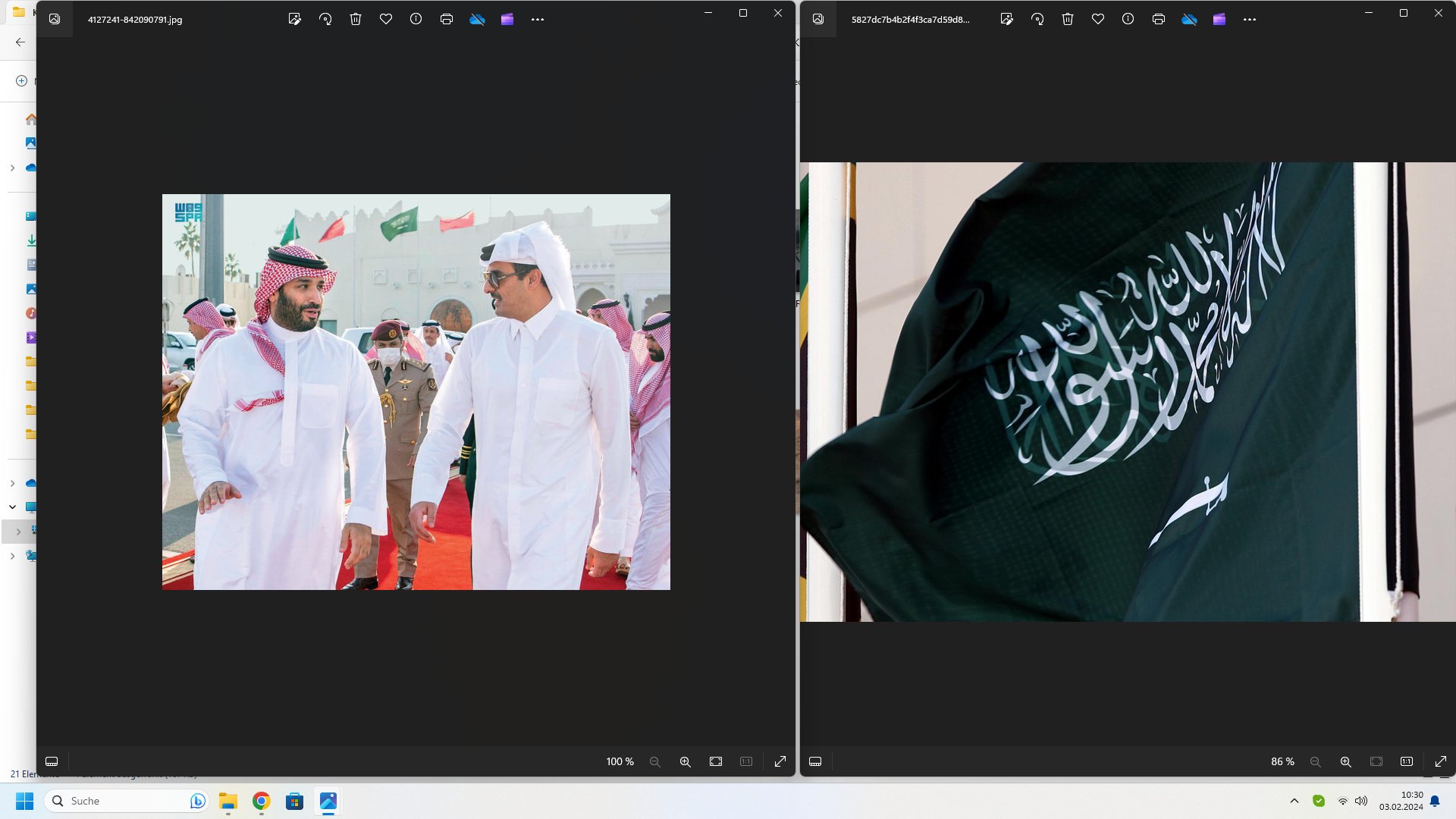Rotate image in left Photos window
Screen dimensions: 1456x819
(x=325, y=19)
